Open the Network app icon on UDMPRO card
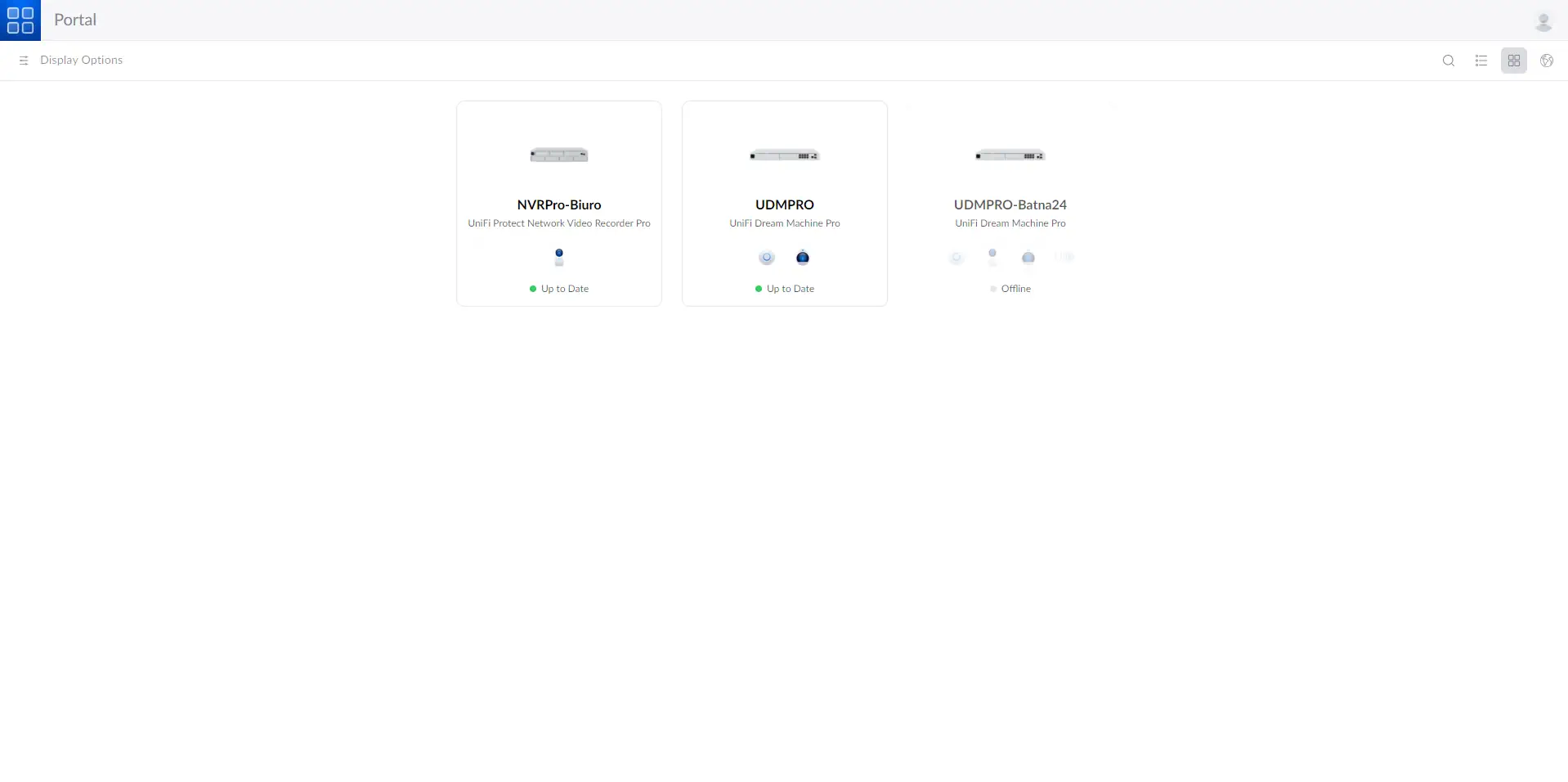 coord(766,257)
